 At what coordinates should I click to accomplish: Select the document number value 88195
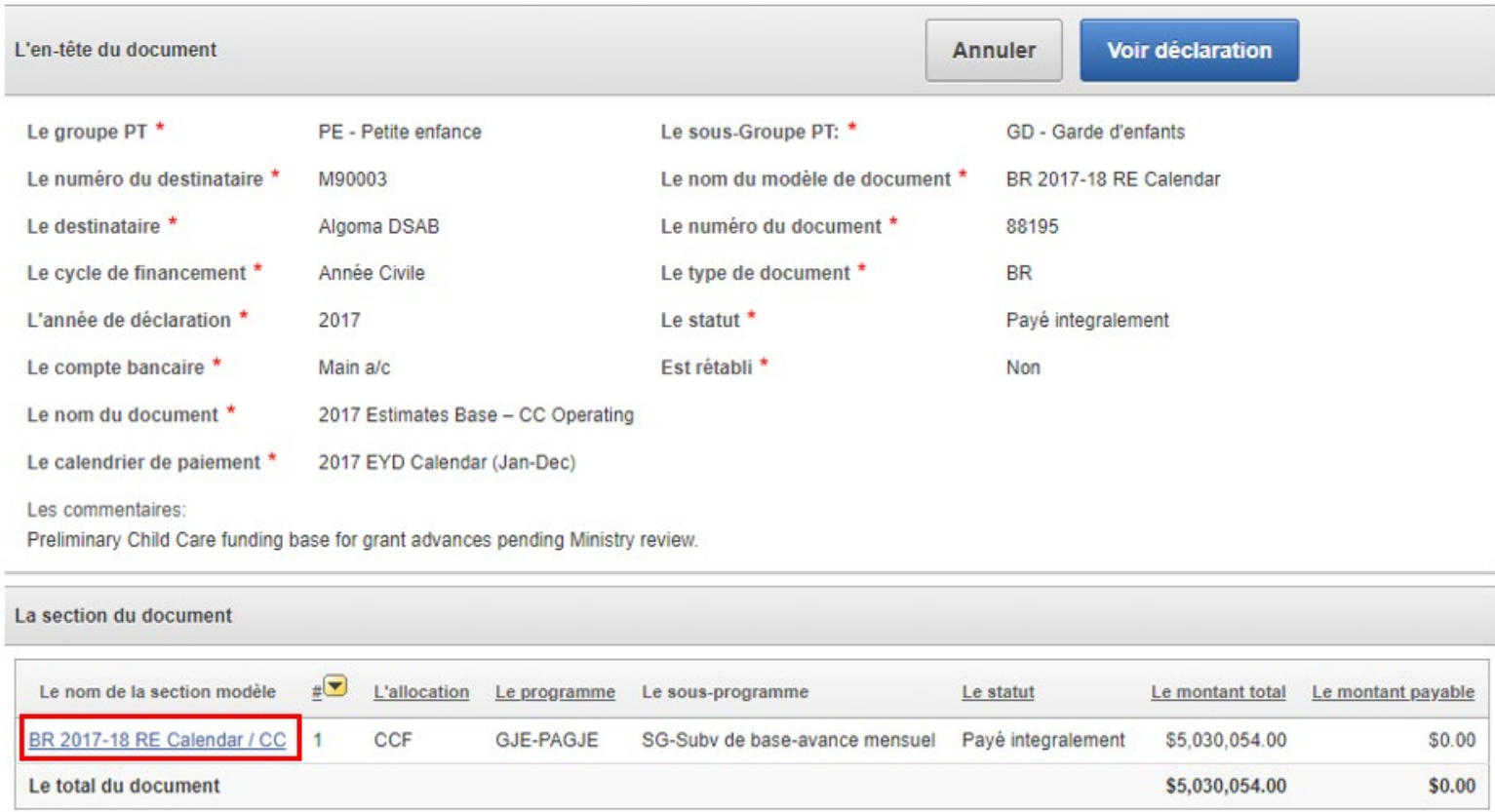tap(1032, 226)
